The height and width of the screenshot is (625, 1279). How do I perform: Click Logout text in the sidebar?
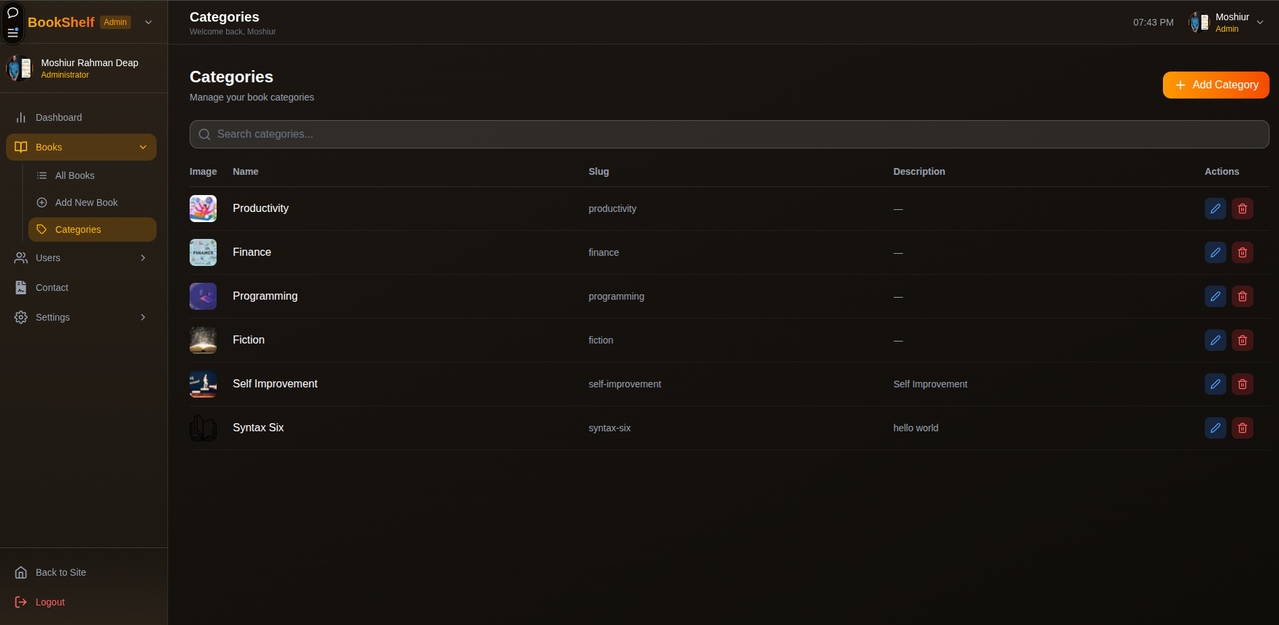[50, 602]
